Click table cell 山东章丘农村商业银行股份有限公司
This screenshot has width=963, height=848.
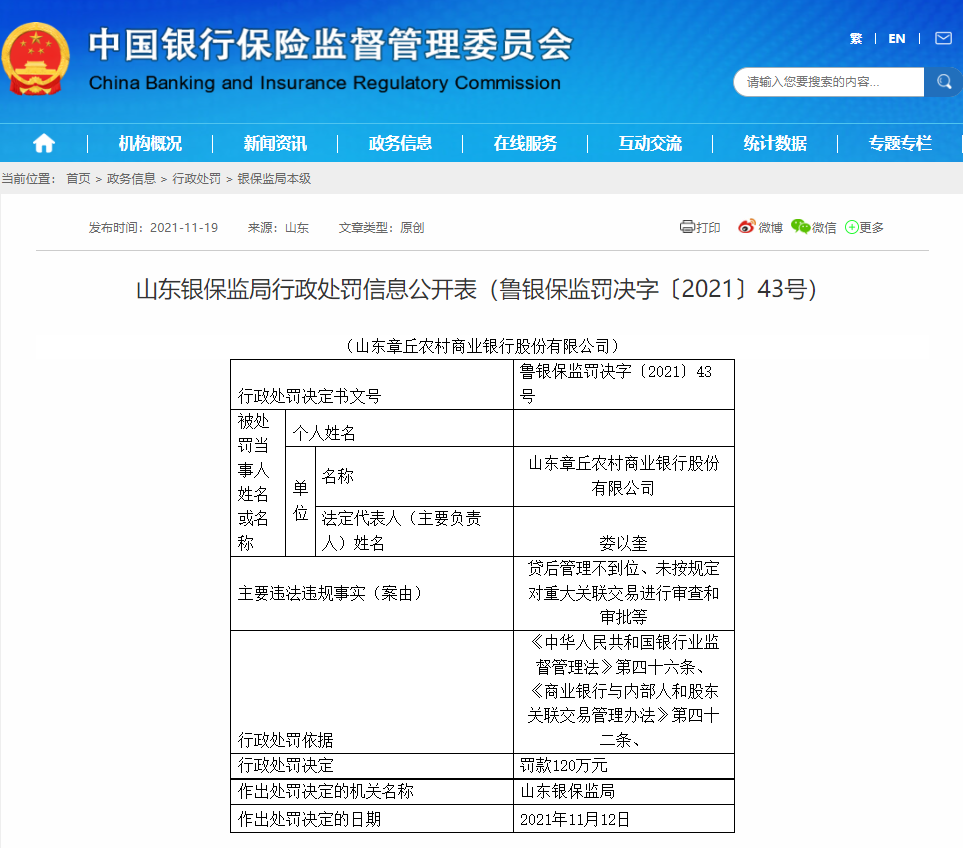(623, 477)
